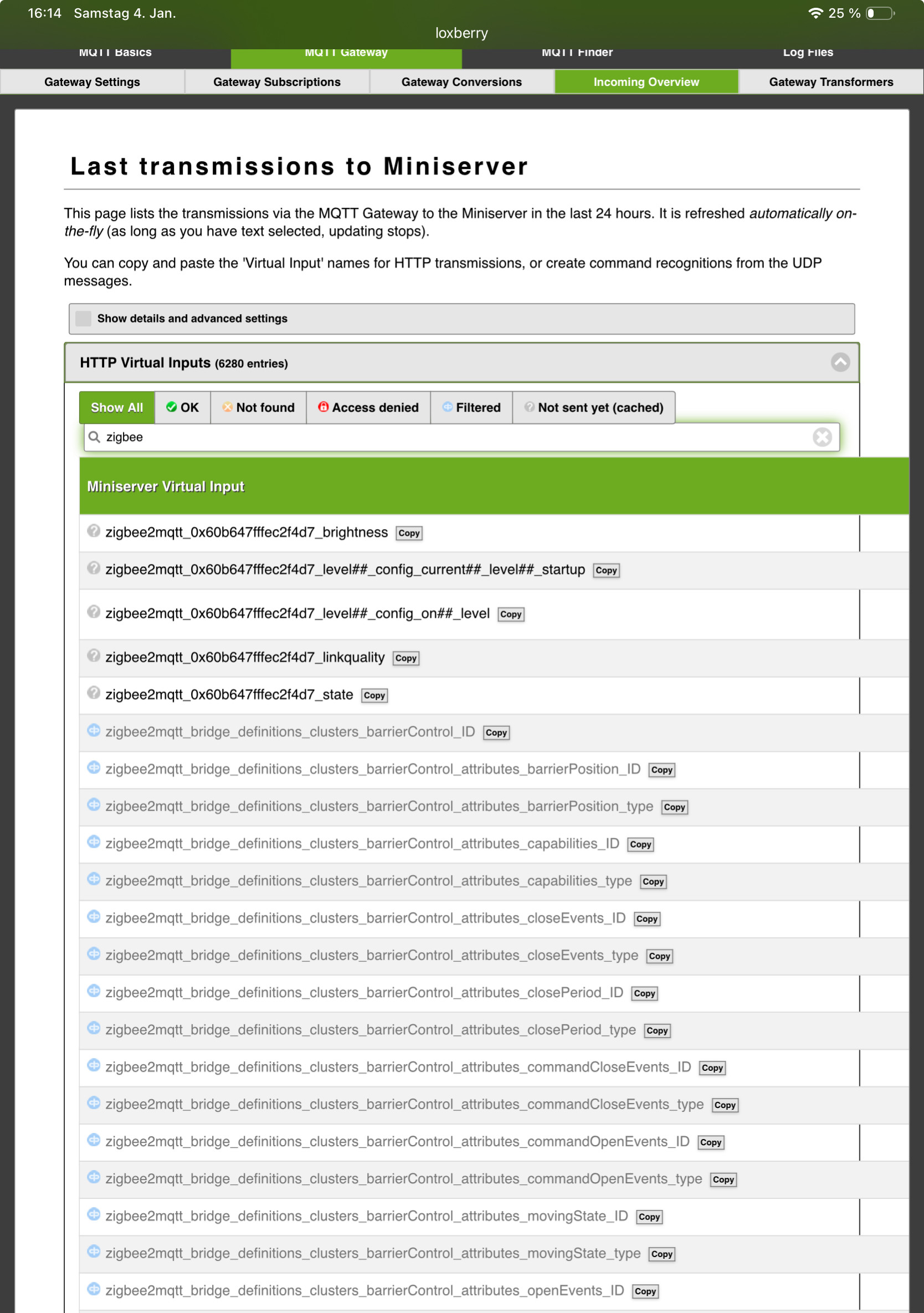Copy the closeEvents_type input name

659,956
